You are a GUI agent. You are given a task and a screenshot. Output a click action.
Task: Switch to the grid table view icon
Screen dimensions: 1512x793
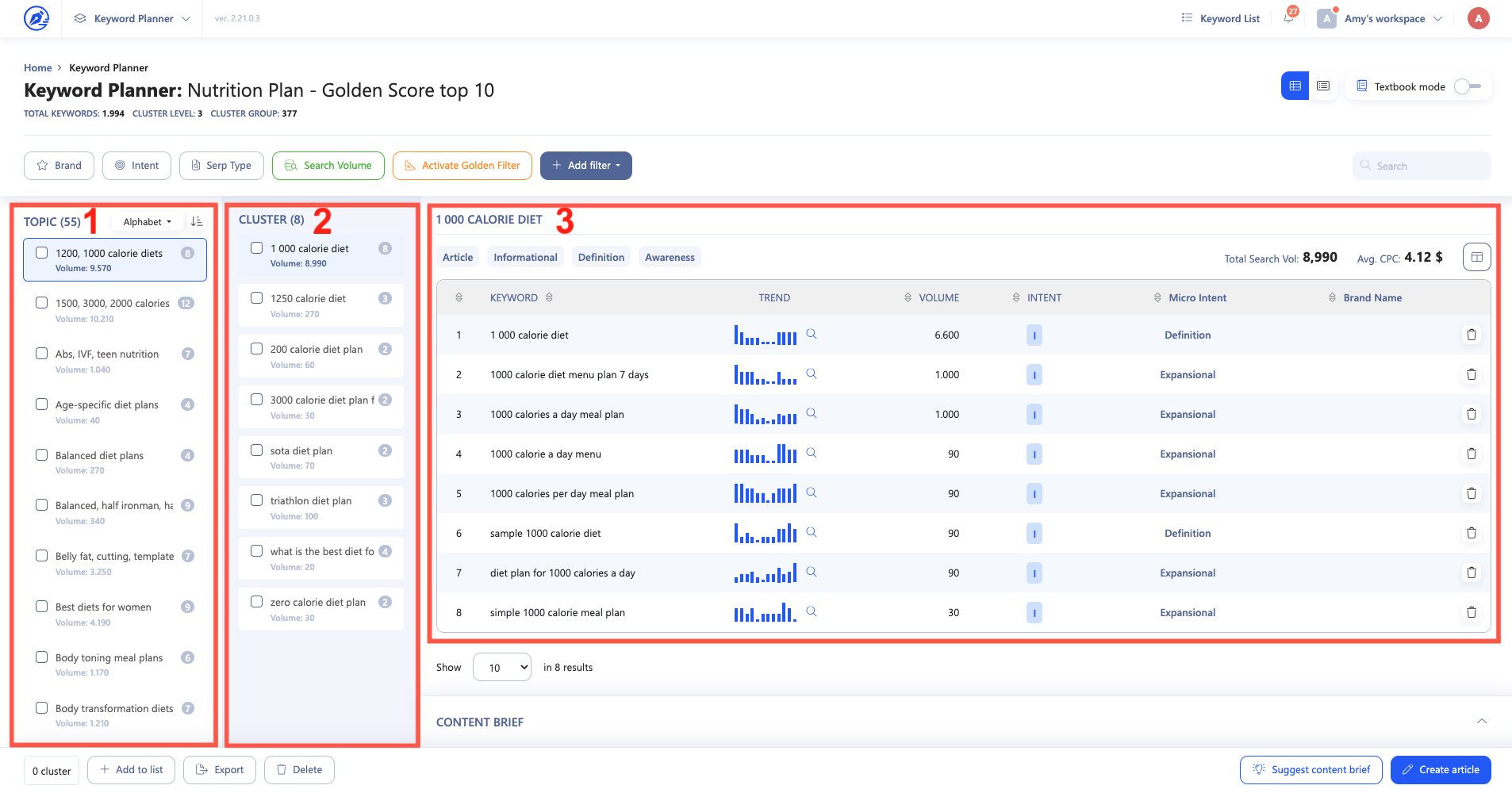(x=1295, y=86)
